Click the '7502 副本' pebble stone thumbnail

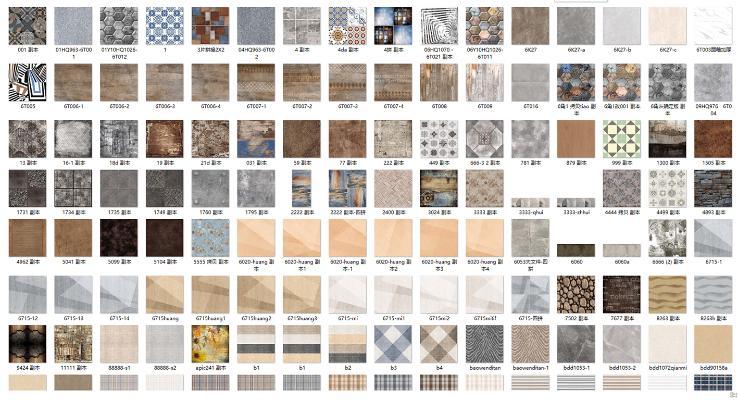coord(576,295)
